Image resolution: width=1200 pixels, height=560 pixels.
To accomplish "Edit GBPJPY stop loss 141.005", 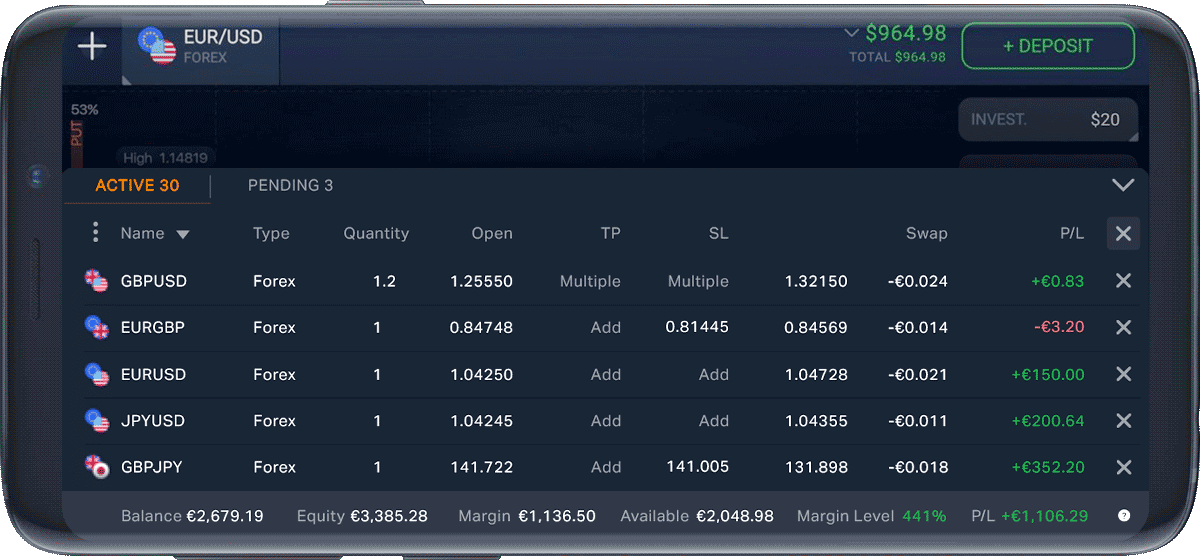I will point(698,467).
